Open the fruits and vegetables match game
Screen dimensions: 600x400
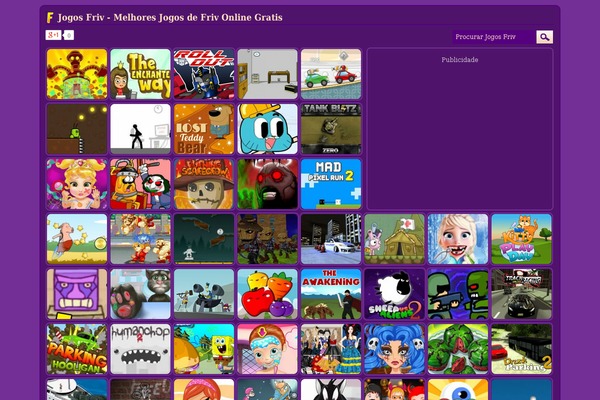click(x=267, y=294)
